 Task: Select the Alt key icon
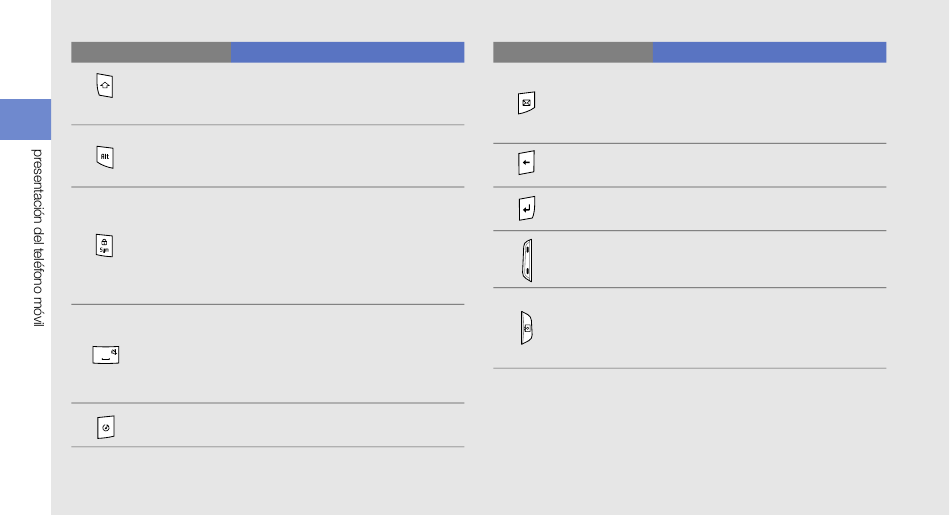[105, 157]
